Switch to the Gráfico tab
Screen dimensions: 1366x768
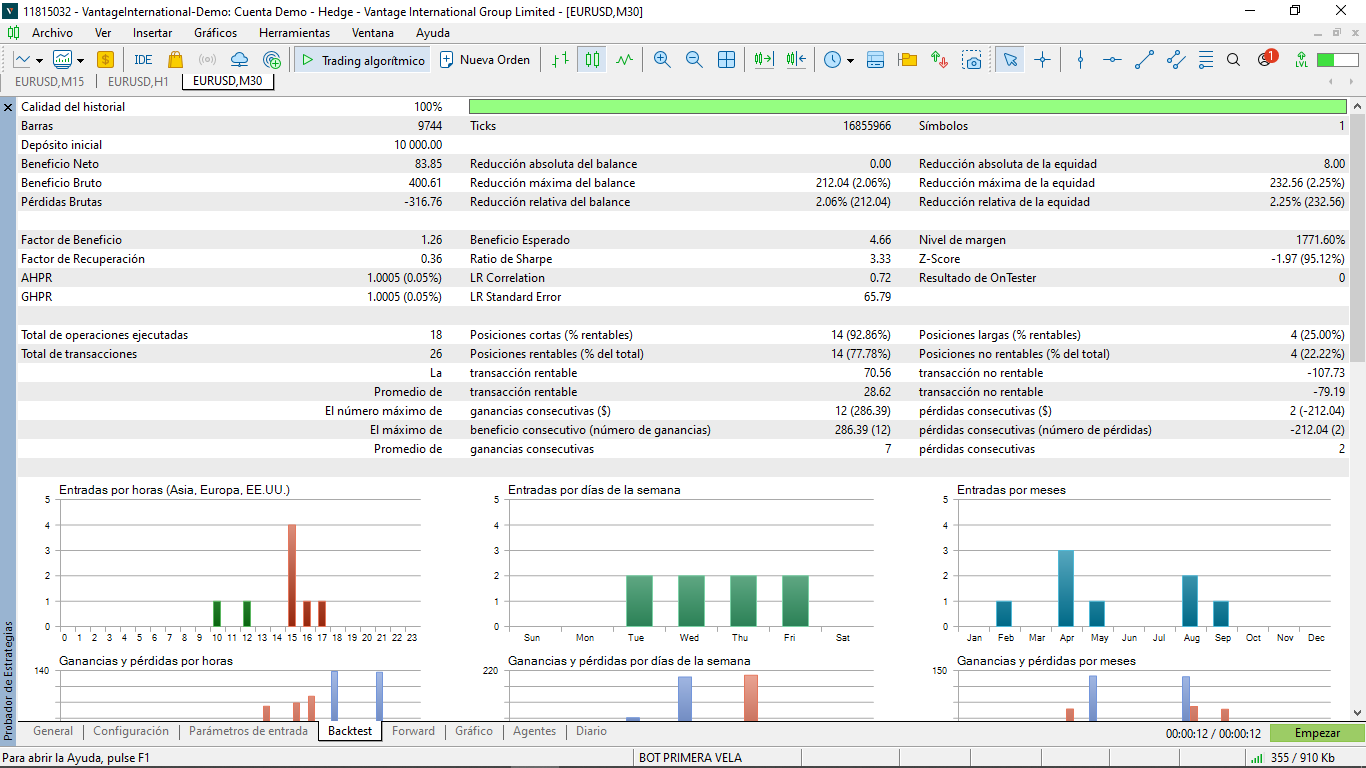click(x=474, y=731)
